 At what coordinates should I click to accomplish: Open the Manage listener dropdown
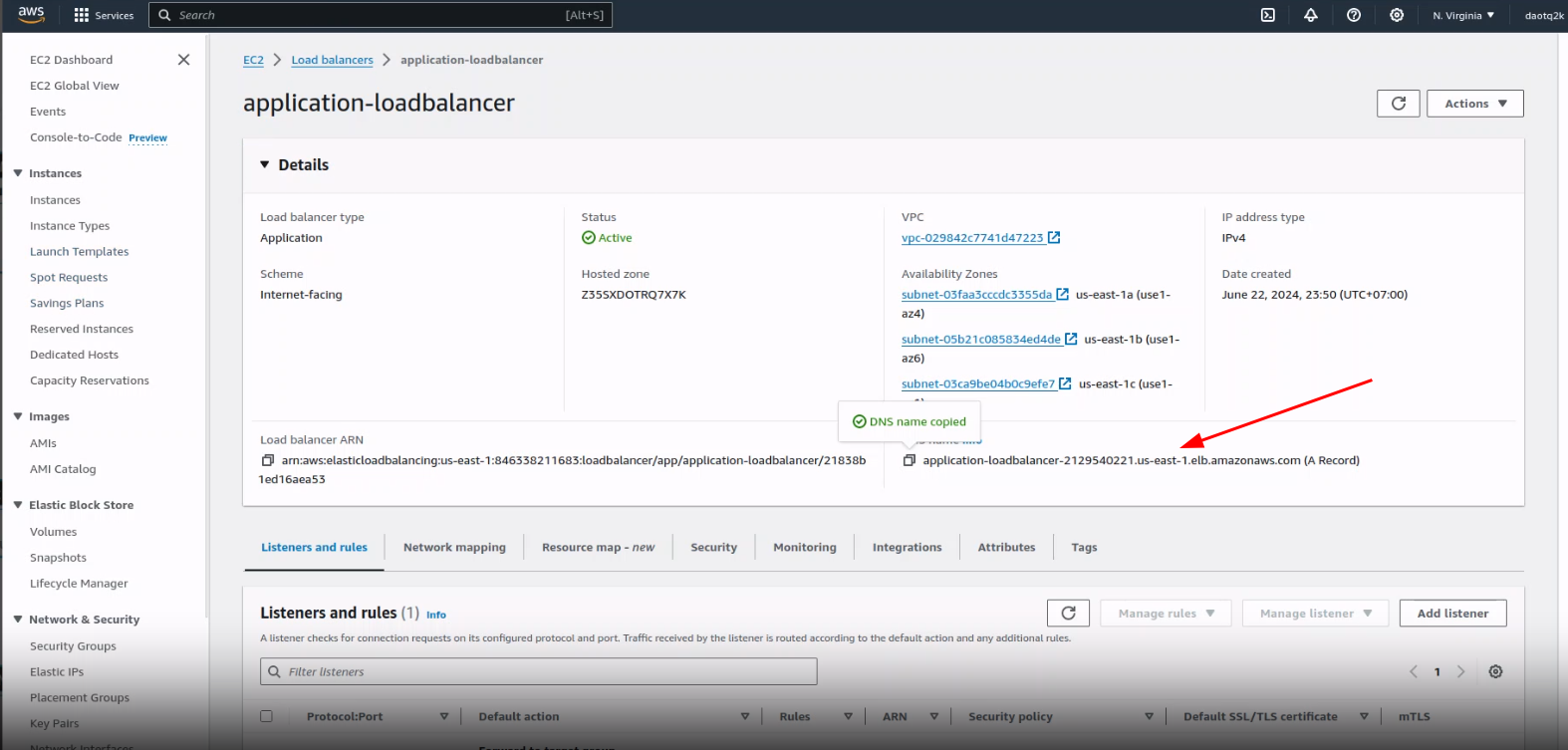click(x=1315, y=614)
